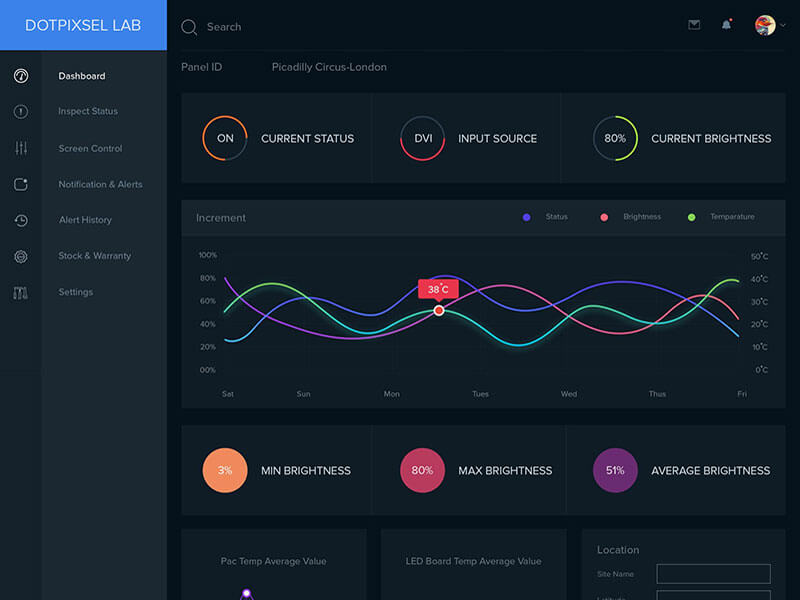Open the mail envelope icon
Image resolution: width=800 pixels, height=600 pixels.
pos(694,25)
